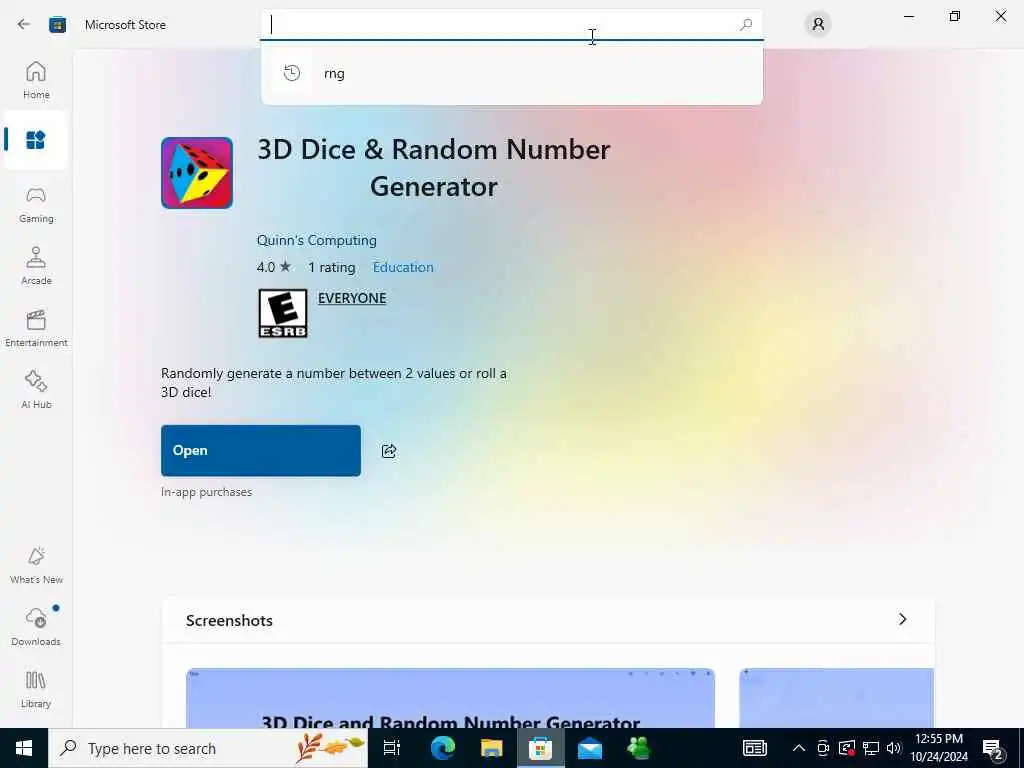This screenshot has height=768, width=1024.
Task: Click the In-app purchases text
Action: point(206,492)
